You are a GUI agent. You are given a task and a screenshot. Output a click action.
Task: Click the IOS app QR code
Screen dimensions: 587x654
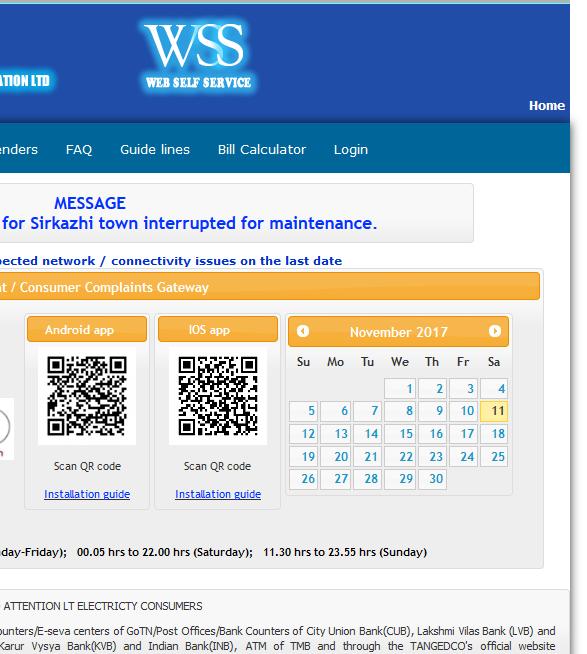point(218,396)
